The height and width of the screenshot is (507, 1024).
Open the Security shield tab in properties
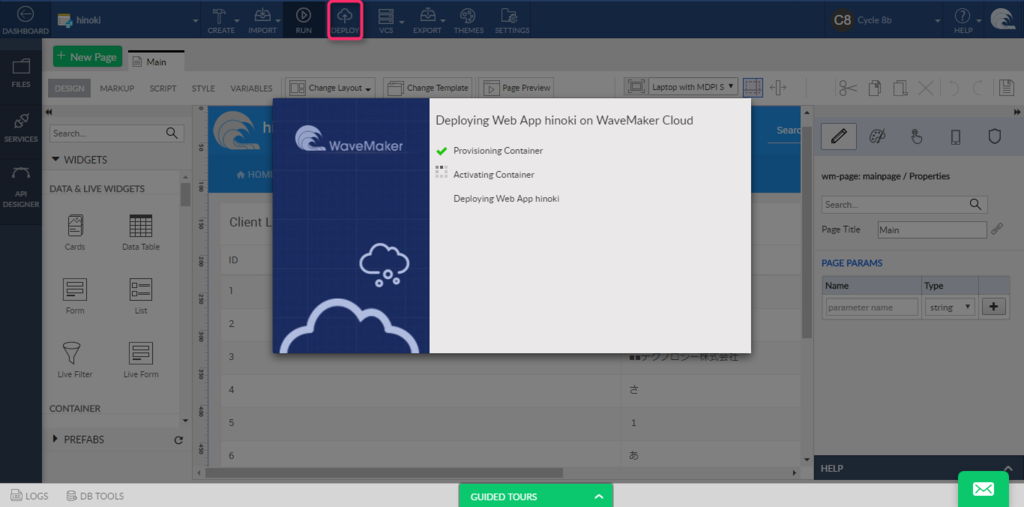pyautogui.click(x=995, y=137)
